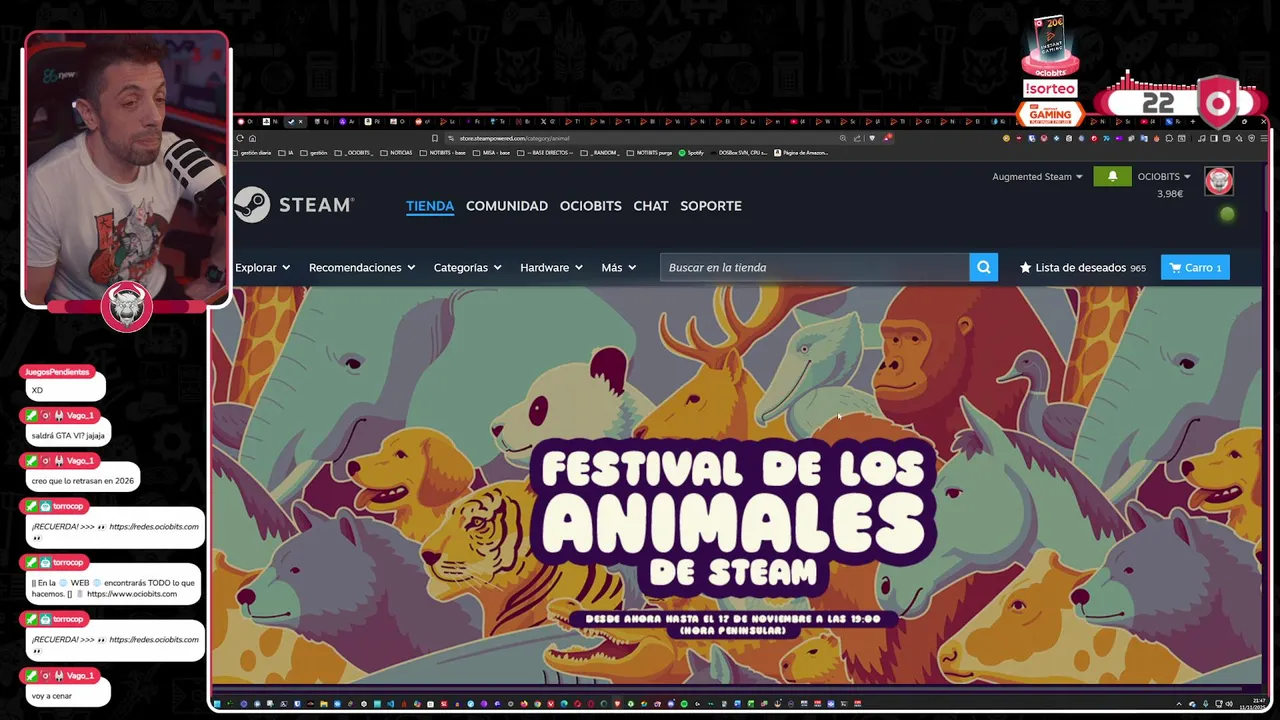Click the Windows Start button
Viewport: 1280px width, 720px height.
click(x=217, y=704)
